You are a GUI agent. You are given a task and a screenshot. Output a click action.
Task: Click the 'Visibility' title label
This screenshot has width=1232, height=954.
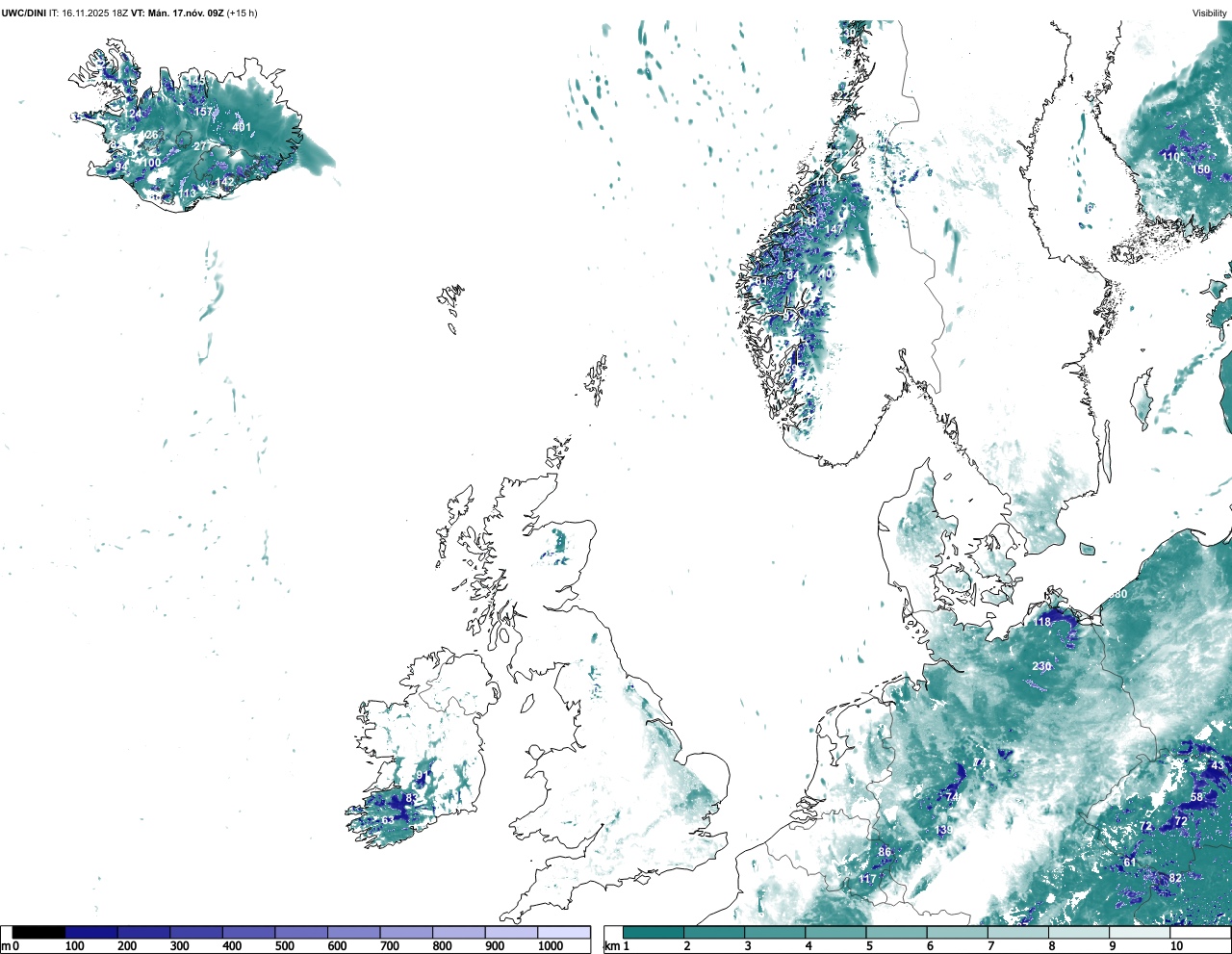[1210, 13]
